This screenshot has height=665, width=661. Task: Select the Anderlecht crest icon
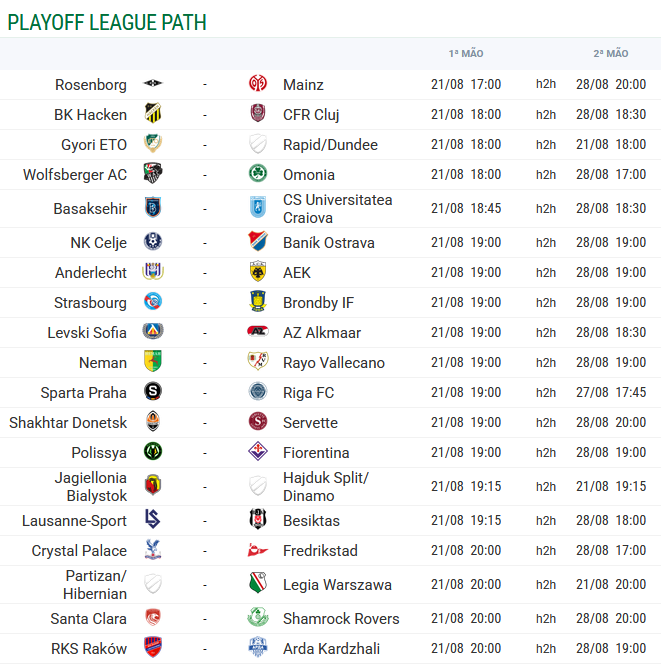click(x=153, y=271)
